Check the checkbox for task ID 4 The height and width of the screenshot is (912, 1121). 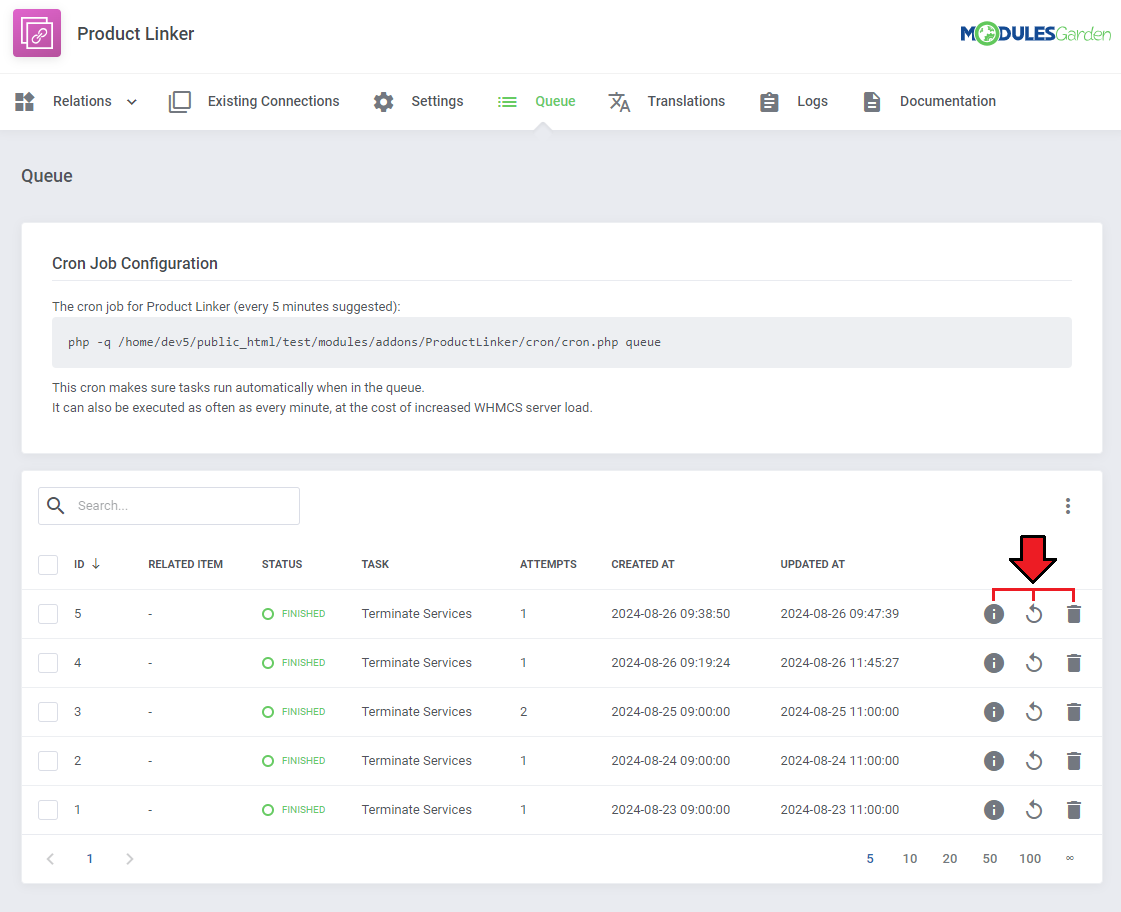click(48, 663)
